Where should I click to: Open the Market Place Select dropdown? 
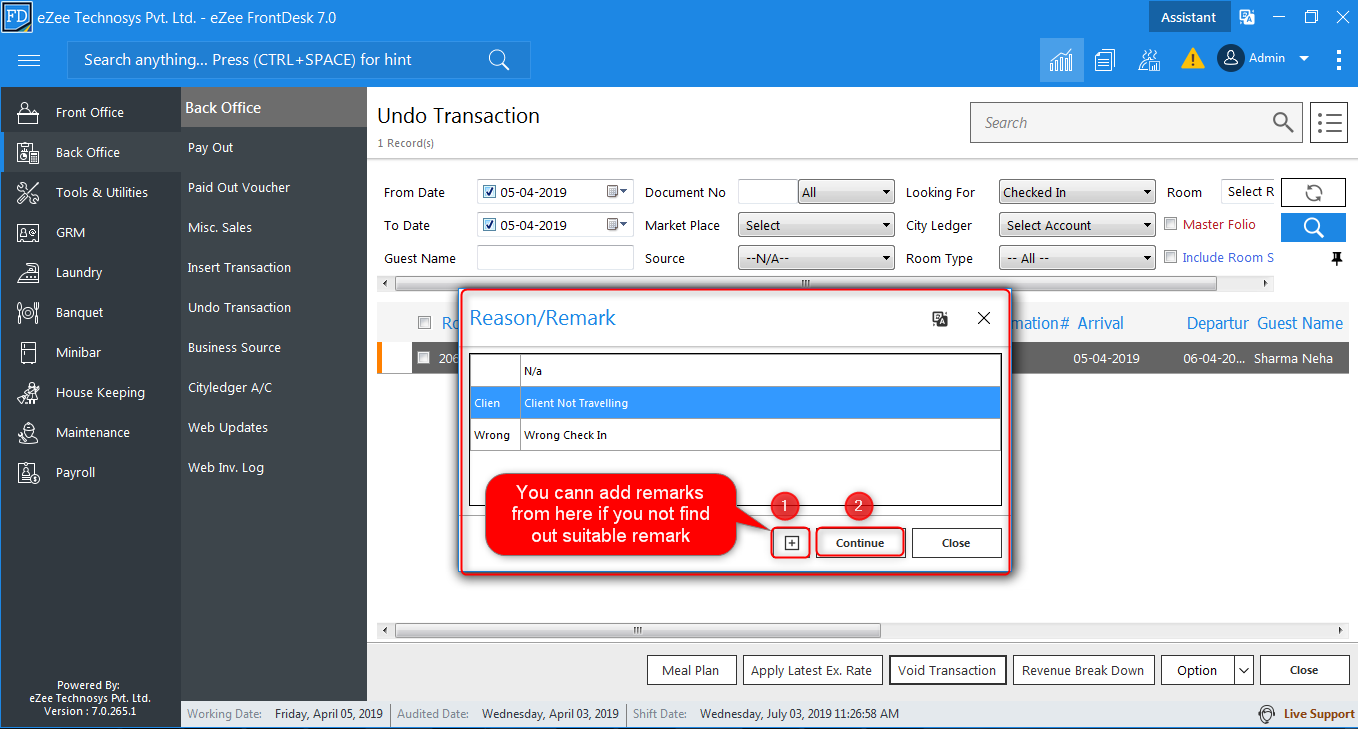(x=816, y=225)
